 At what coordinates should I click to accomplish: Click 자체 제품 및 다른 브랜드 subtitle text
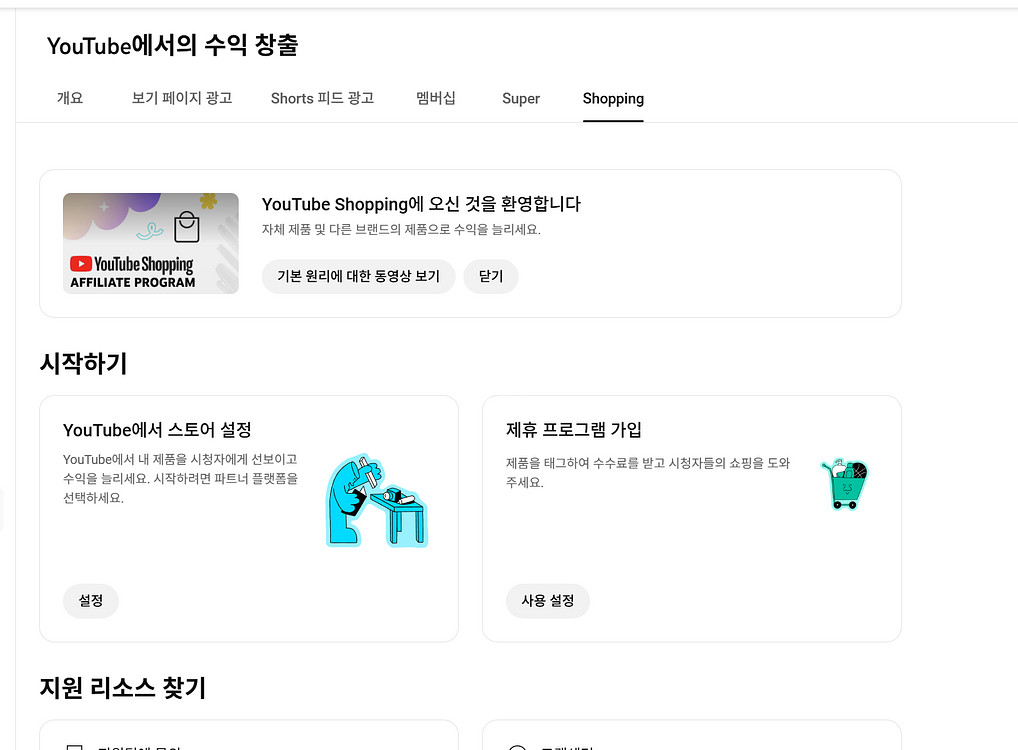pyautogui.click(x=401, y=229)
